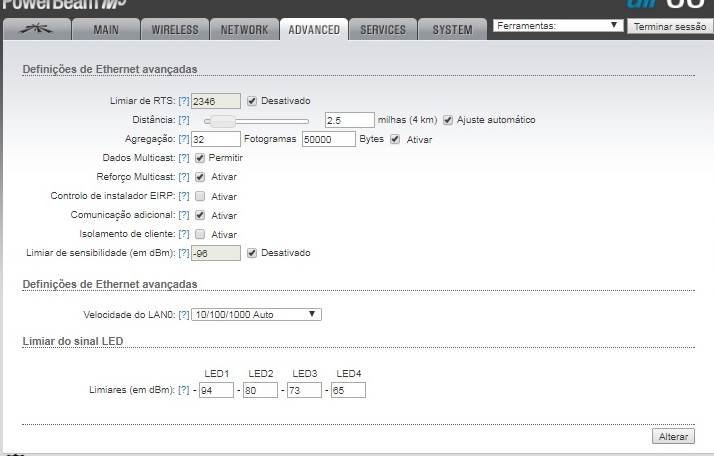
Task: Open the Ferramentas dropdown
Action: tap(558, 26)
